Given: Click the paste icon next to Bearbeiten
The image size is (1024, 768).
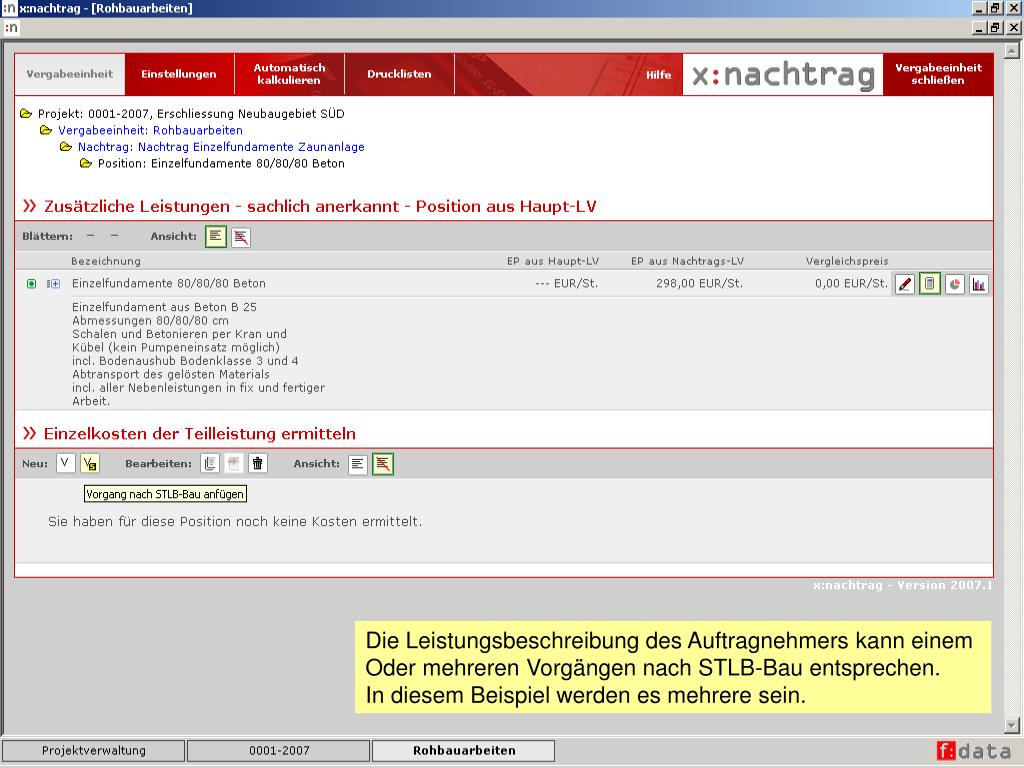Looking at the screenshot, I should (233, 464).
